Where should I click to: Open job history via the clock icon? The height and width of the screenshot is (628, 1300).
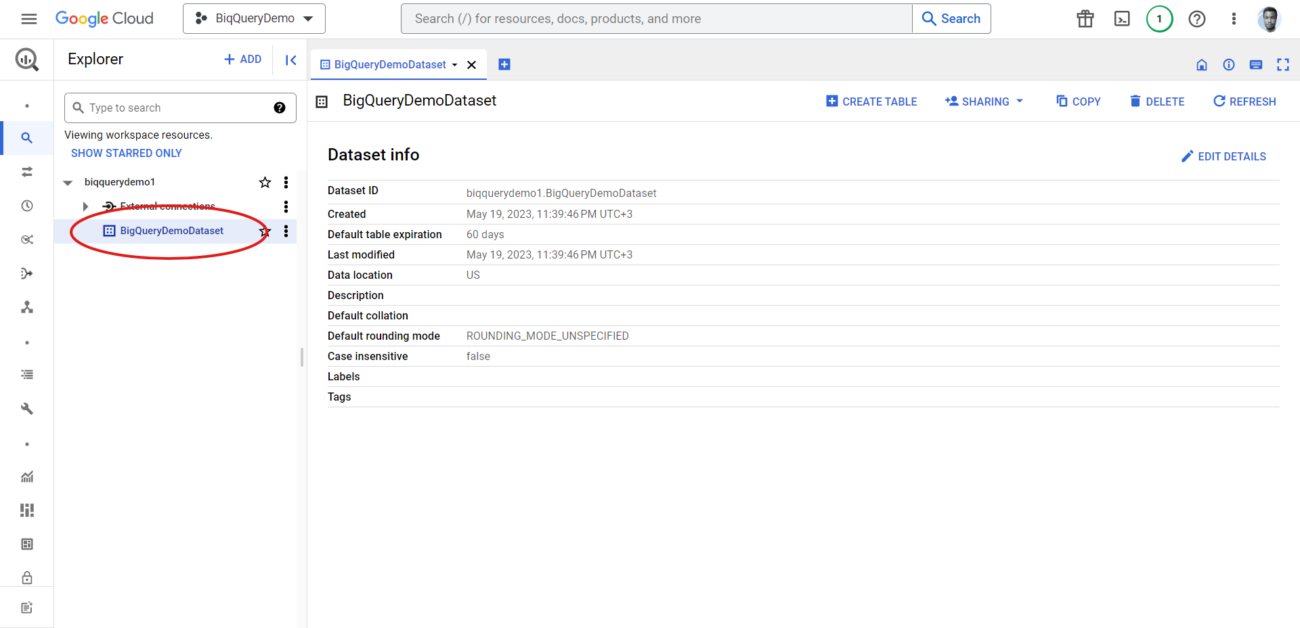pos(26,205)
